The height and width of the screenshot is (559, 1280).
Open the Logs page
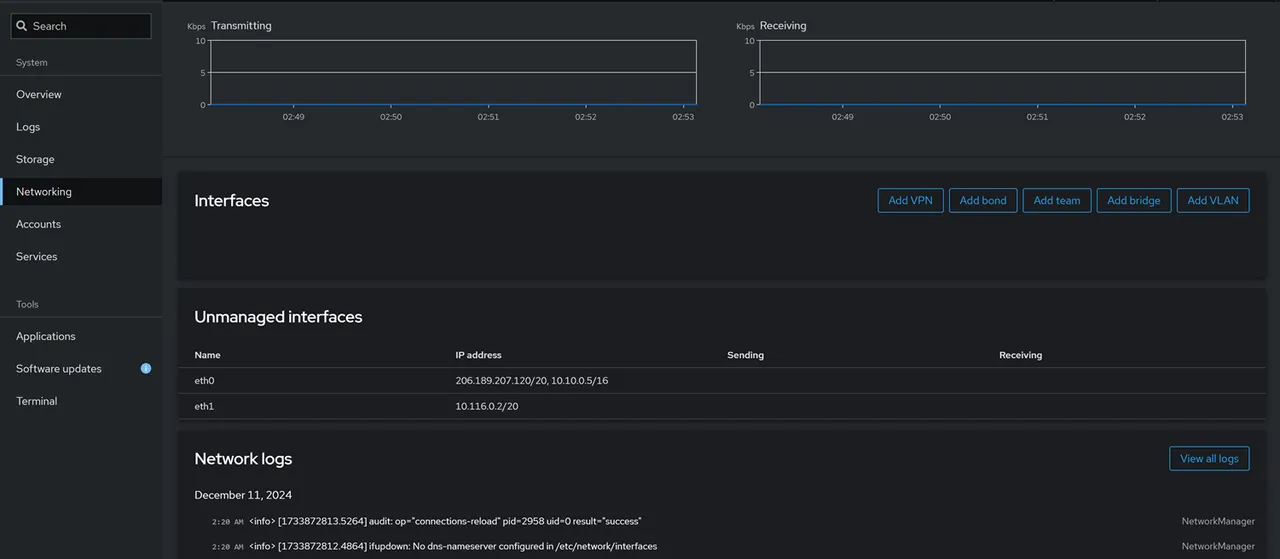click(x=81, y=127)
